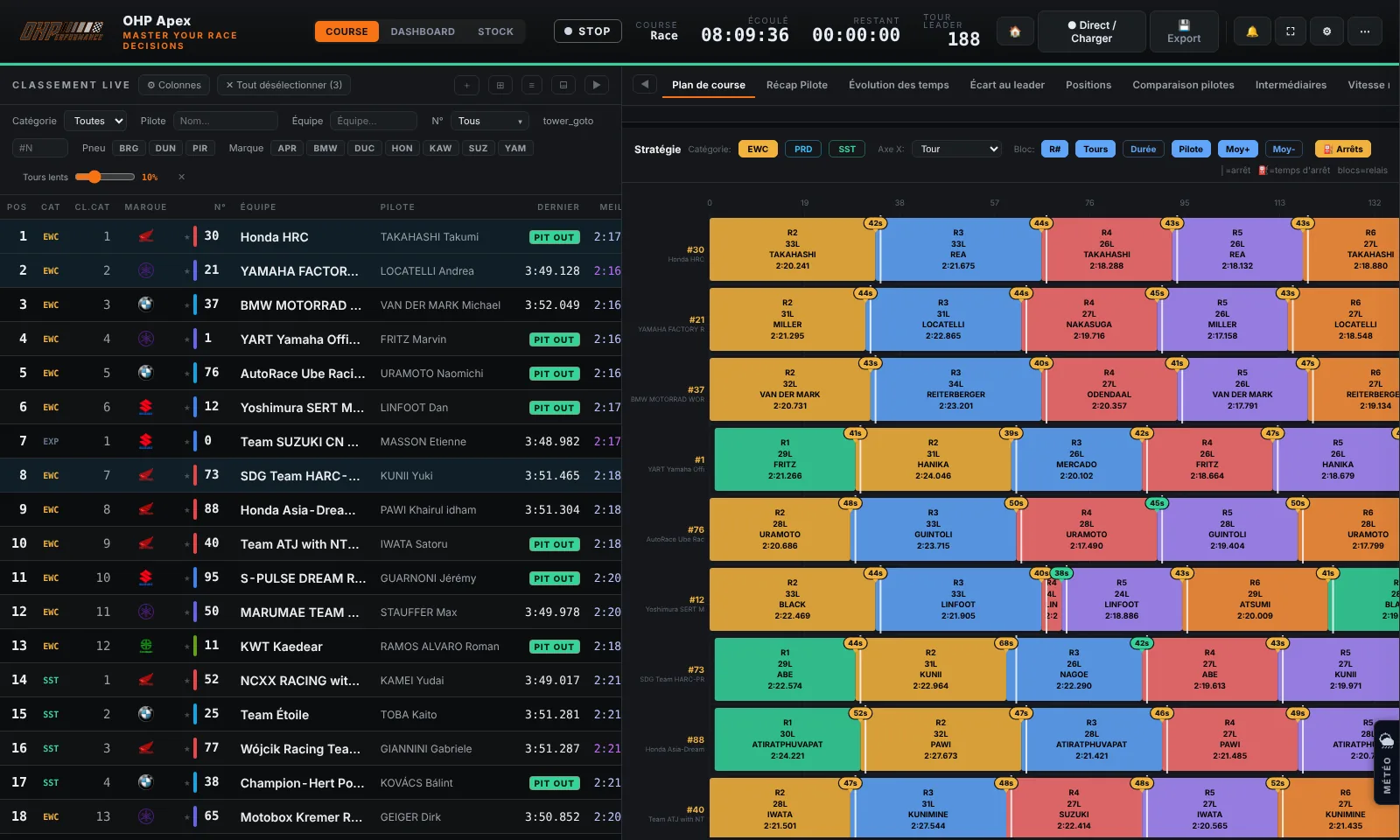Toggle the Moy+ block option

pyautogui.click(x=1237, y=149)
